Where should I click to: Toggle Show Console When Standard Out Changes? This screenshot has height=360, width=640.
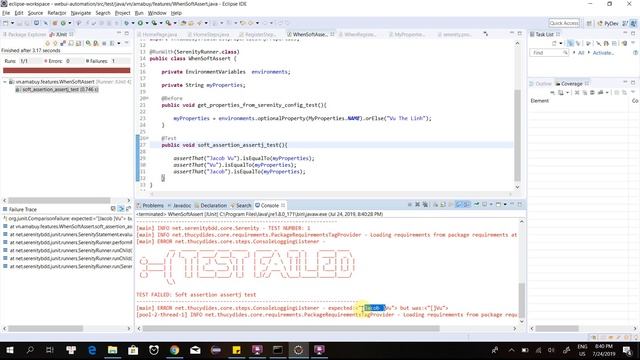(459, 204)
